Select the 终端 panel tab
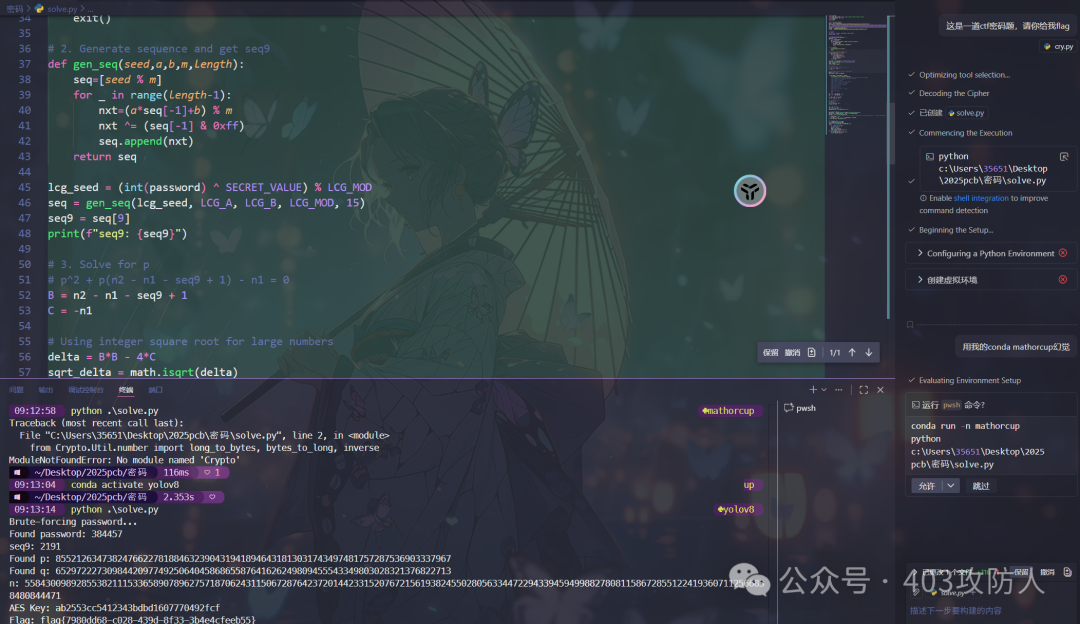Viewport: 1080px width, 624px height. pos(126,390)
